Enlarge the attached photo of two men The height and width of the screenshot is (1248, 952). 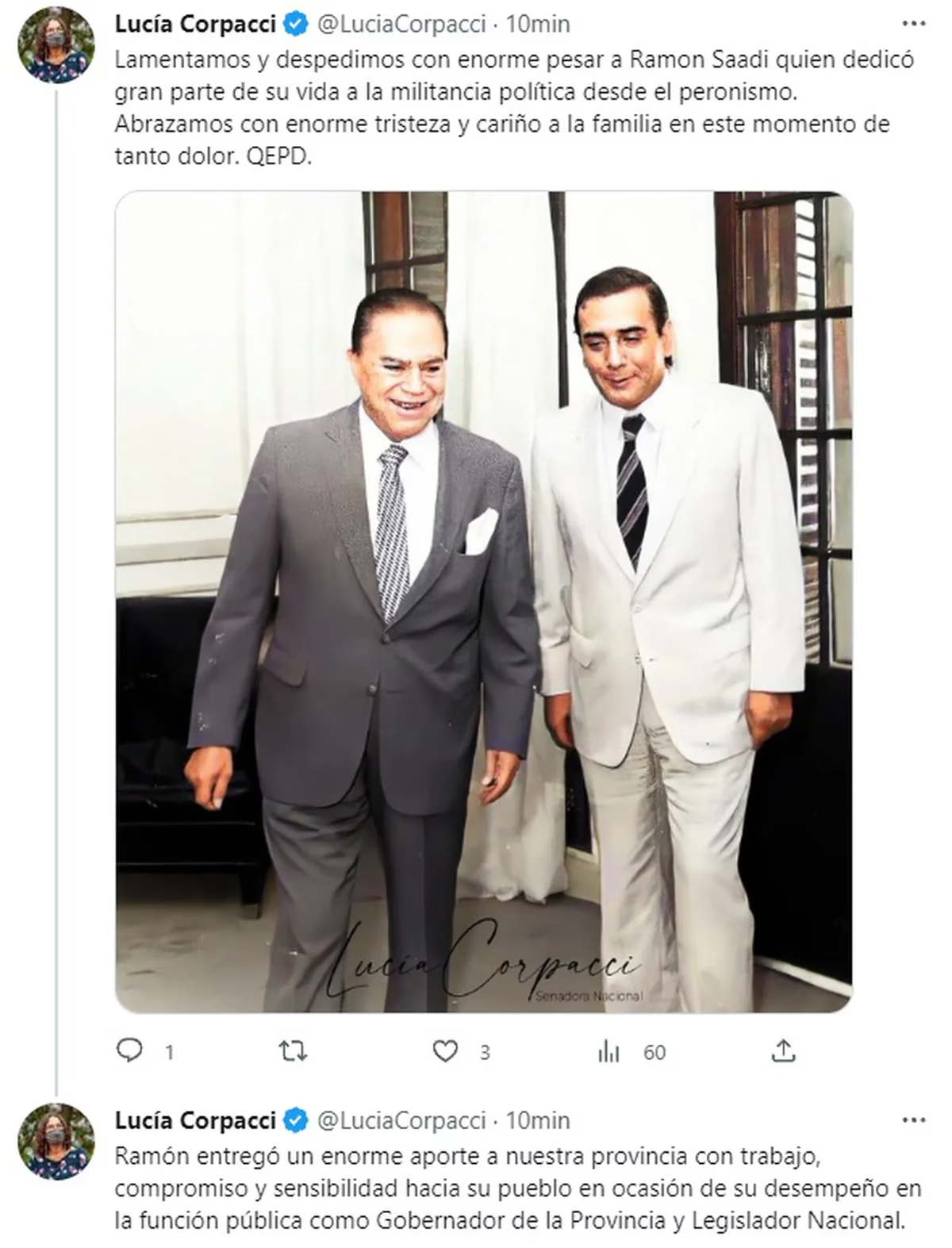[484, 602]
